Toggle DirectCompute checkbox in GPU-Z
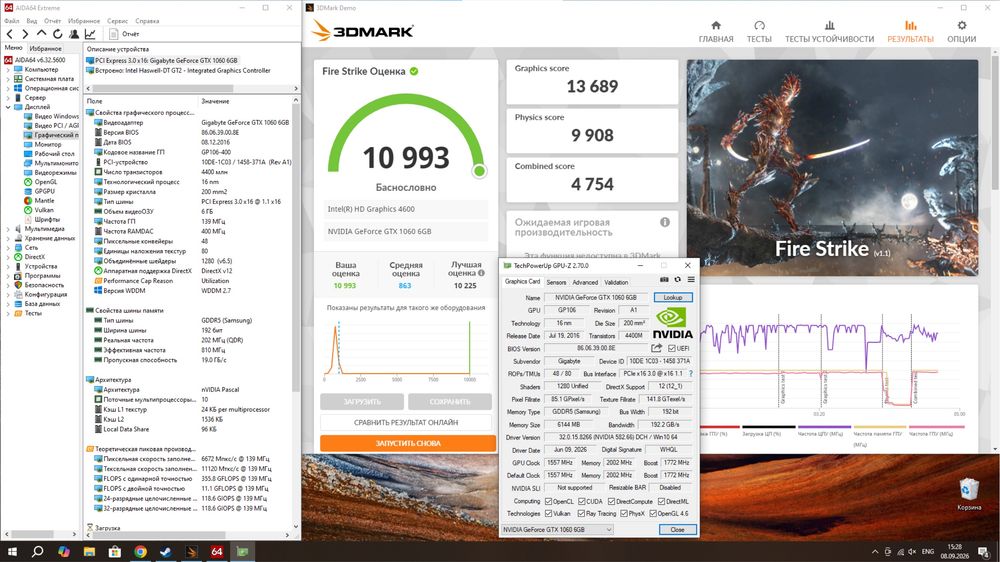This screenshot has width=1000, height=562. [611, 501]
